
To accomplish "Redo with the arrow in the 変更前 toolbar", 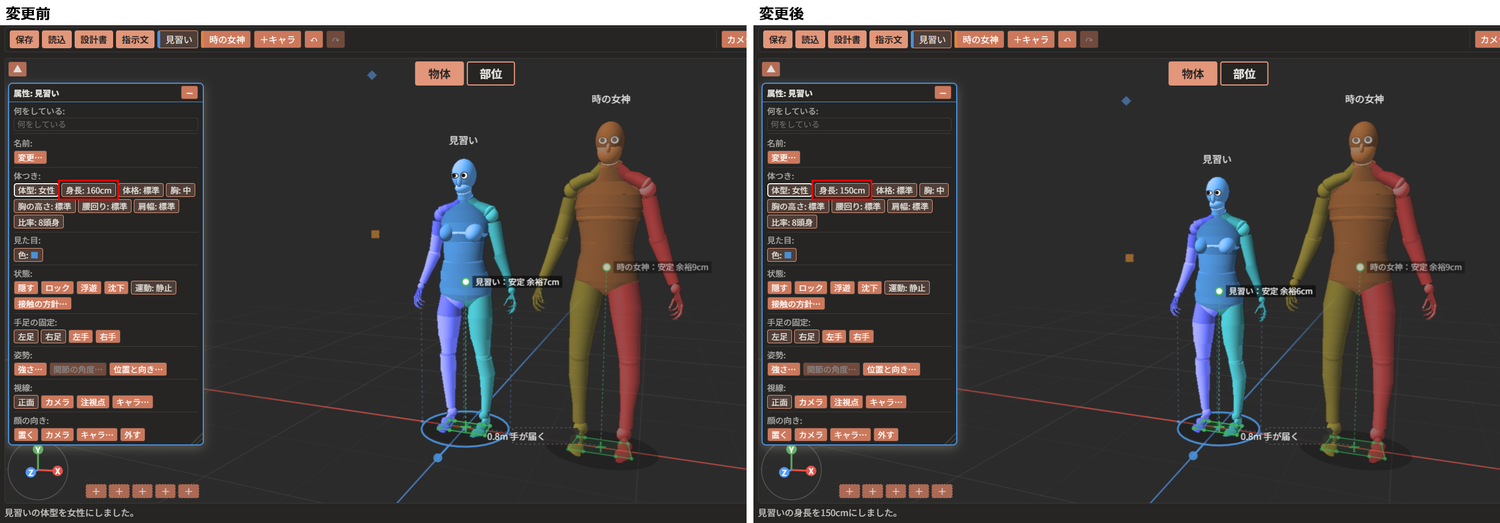I will click(x=336, y=40).
